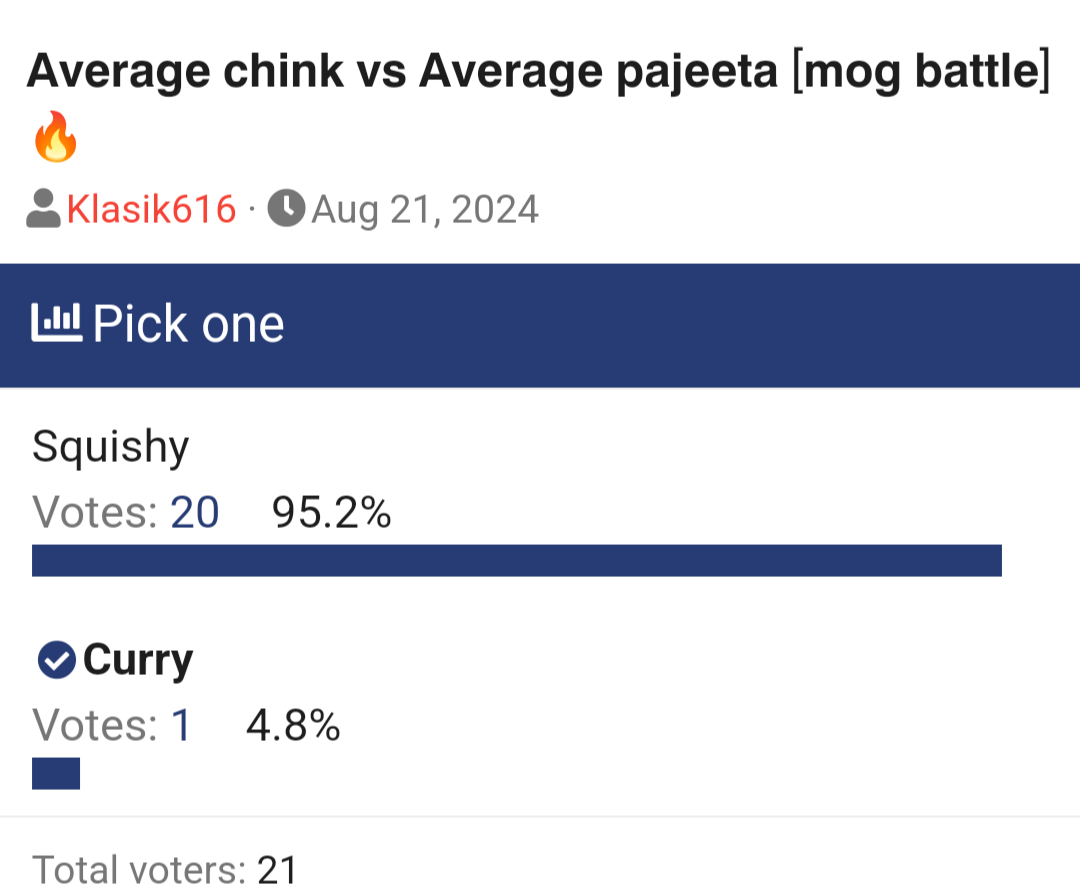This screenshot has width=1080, height=890.
Task: Open the Klasik616 user profile link
Action: tap(151, 209)
